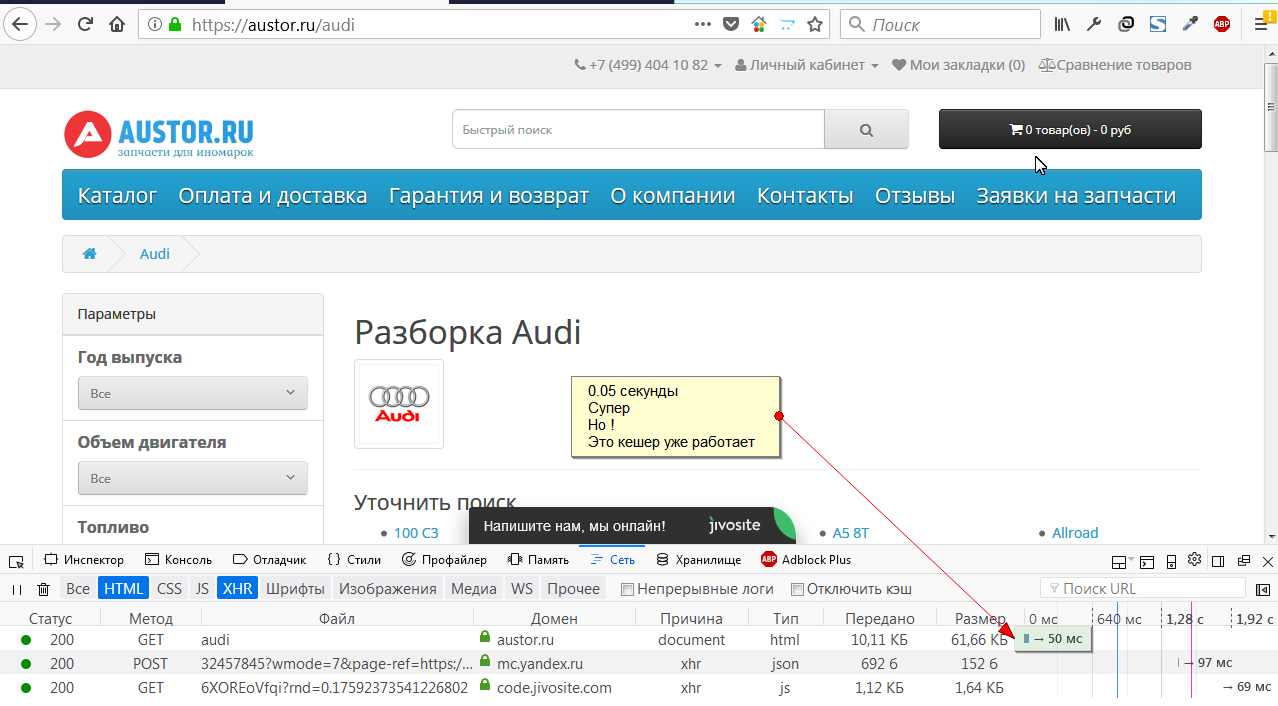Screen dimensions: 1278x706
Task: Open devtools settings gear
Action: point(1194,560)
